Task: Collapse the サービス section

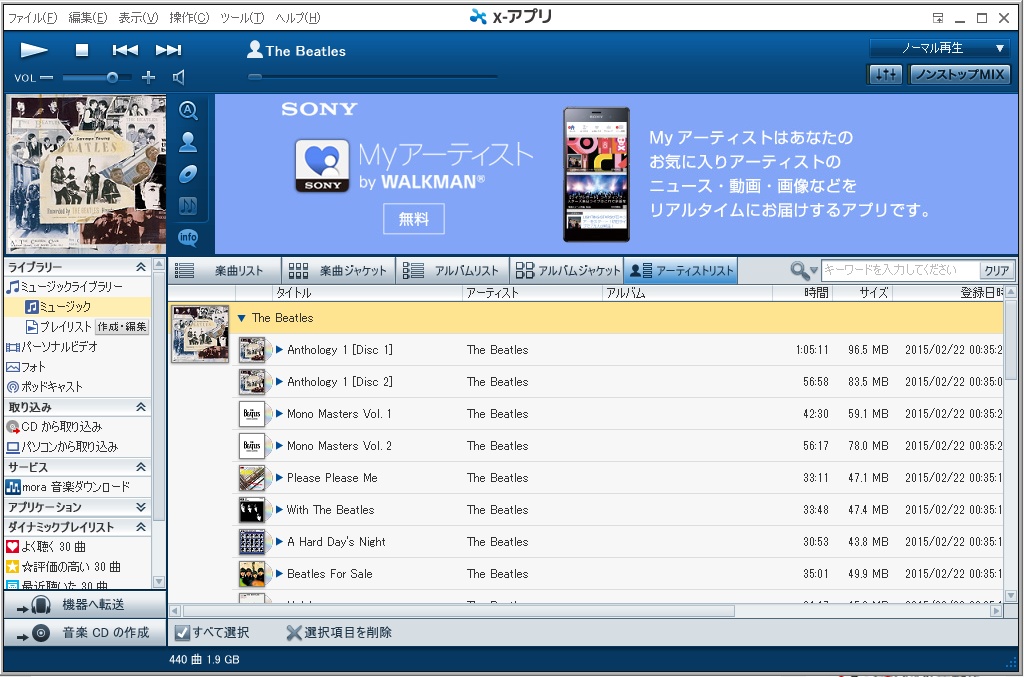Action: coord(140,467)
